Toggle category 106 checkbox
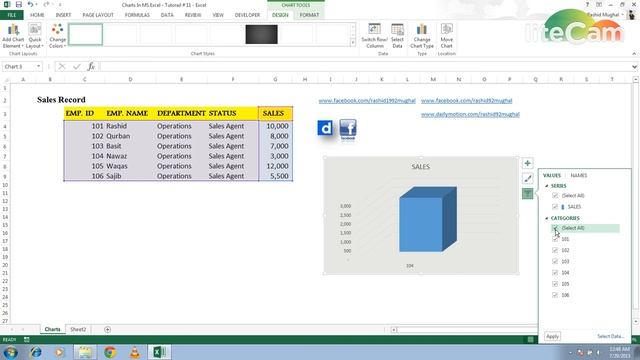This screenshot has width=640, height=360. pos(555,295)
